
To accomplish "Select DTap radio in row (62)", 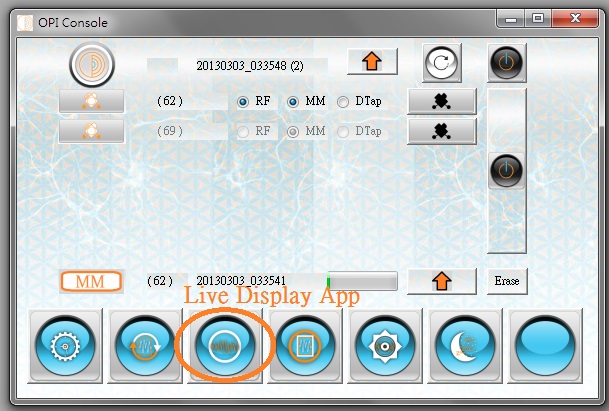I will (343, 102).
